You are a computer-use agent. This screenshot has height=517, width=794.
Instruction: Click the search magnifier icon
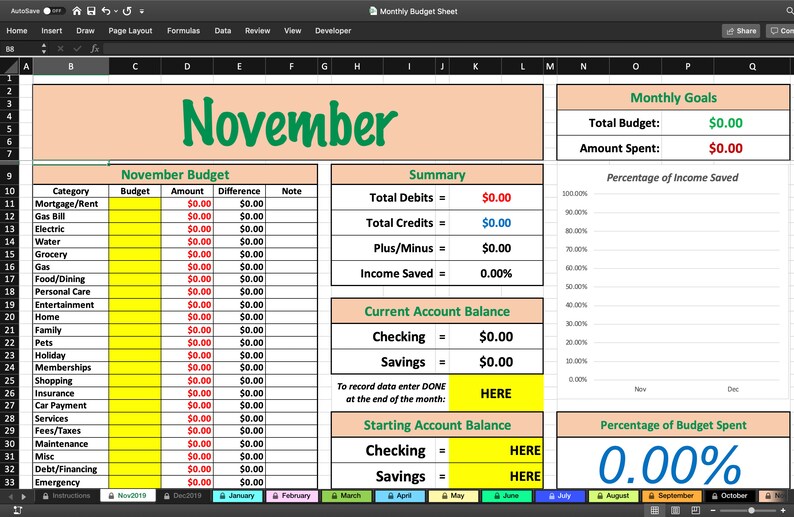[789, 11]
